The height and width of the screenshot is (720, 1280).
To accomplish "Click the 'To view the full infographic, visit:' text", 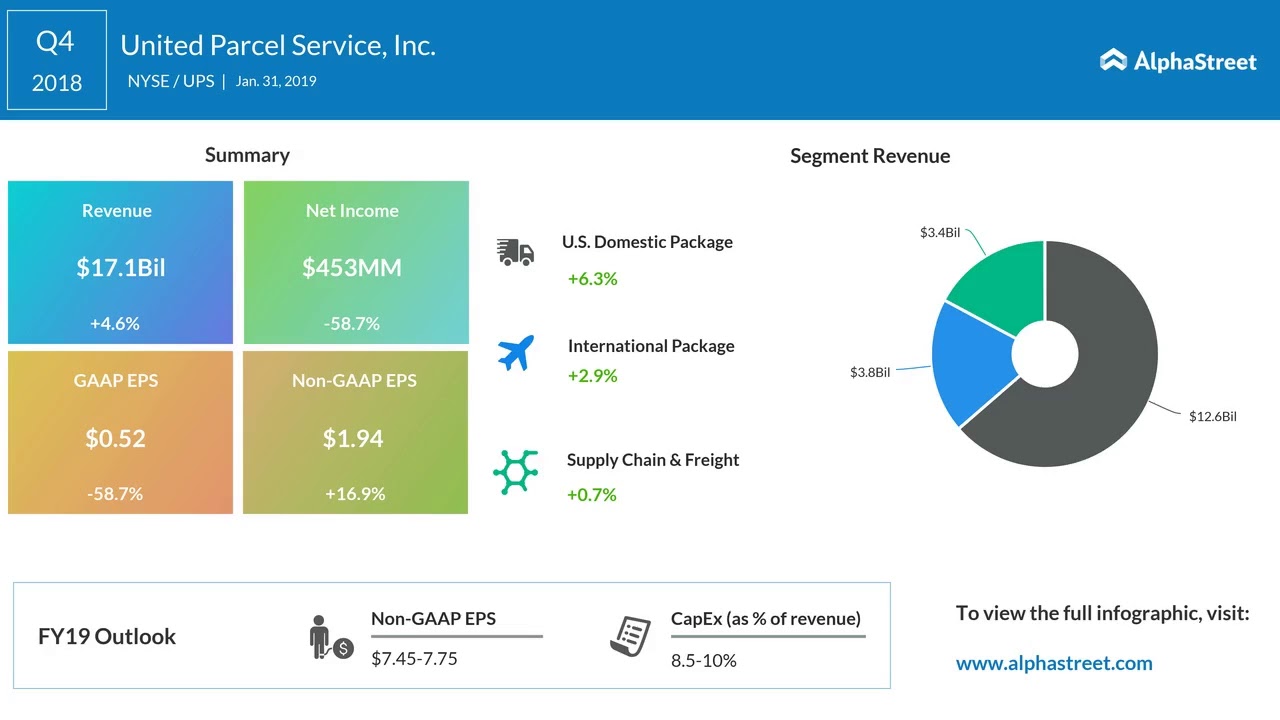I will click(1103, 613).
